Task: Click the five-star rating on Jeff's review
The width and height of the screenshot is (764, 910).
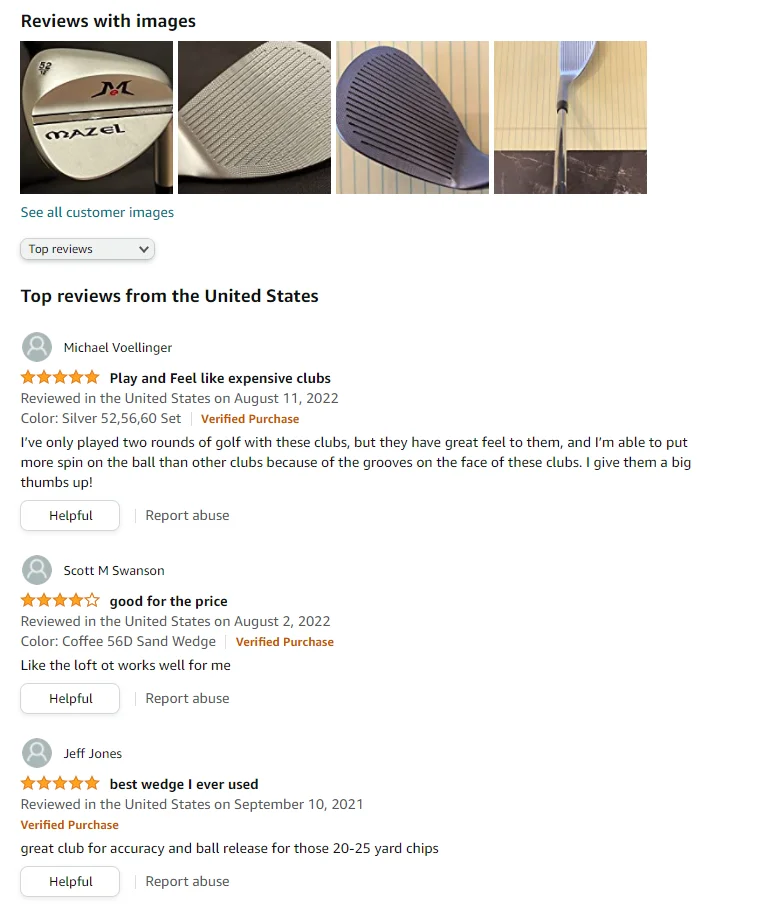Action: tap(60, 784)
